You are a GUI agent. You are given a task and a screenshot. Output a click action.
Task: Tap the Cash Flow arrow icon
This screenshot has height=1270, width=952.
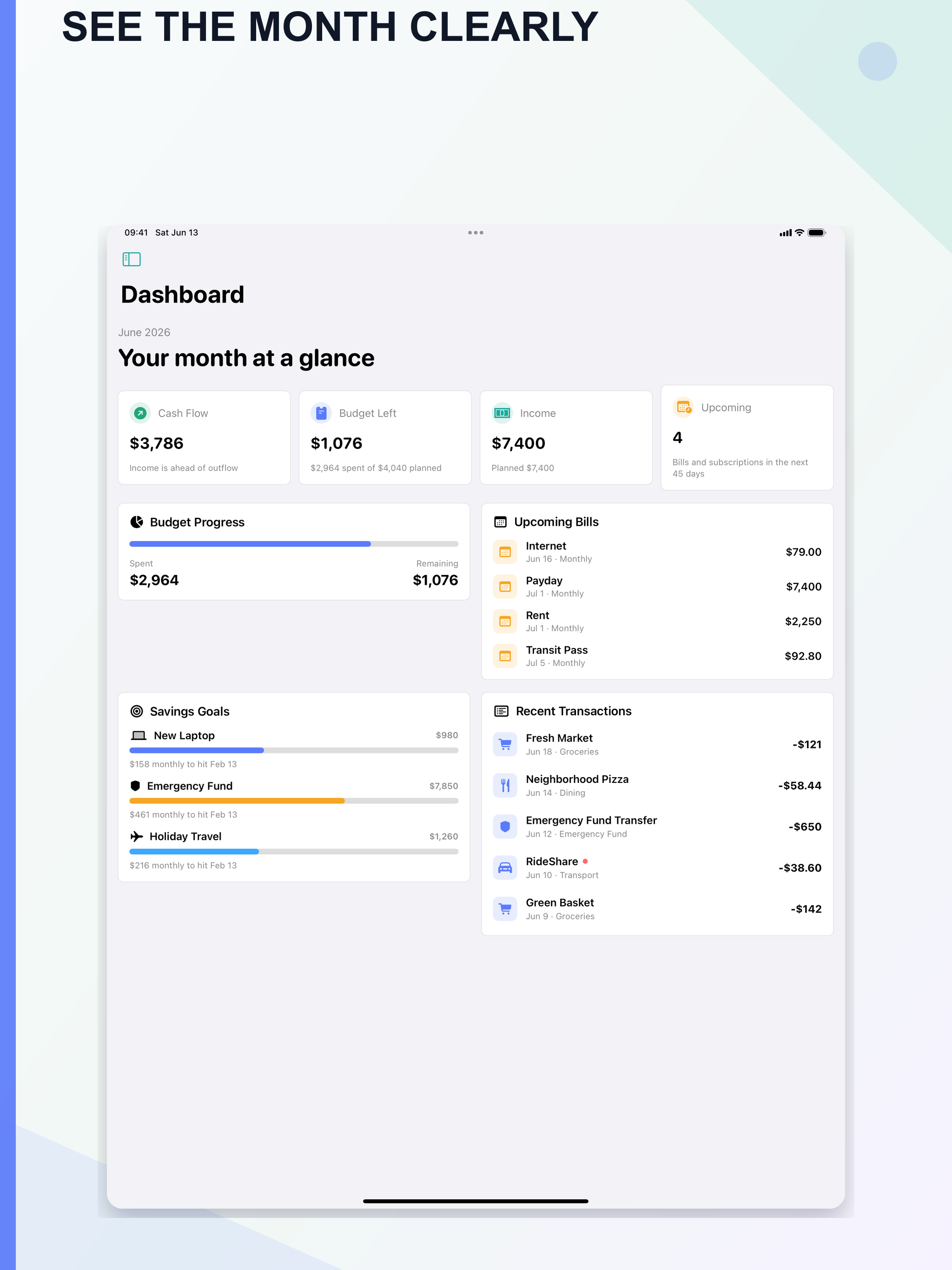coord(140,413)
